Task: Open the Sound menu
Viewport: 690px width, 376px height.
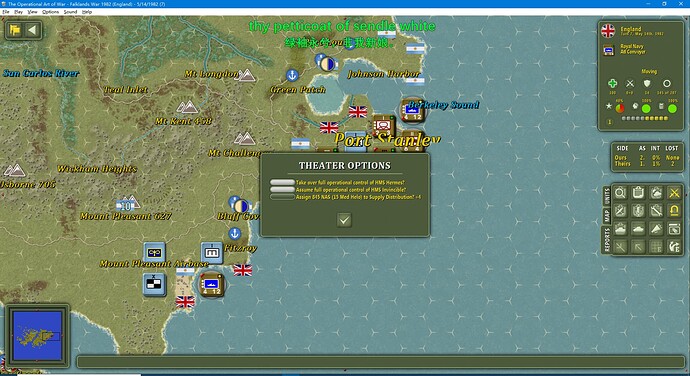Action: (x=70, y=12)
